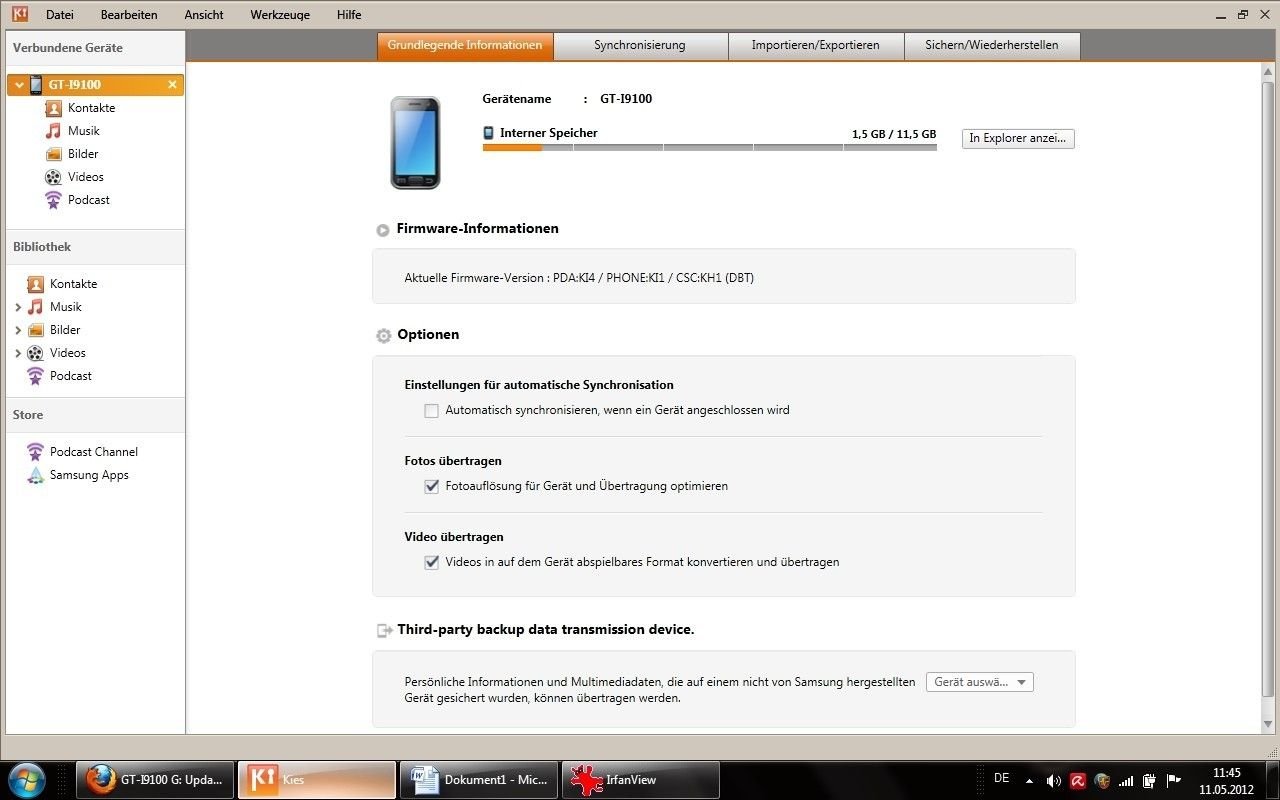1280x800 pixels.
Task: Open the Datei menu
Action: point(60,15)
